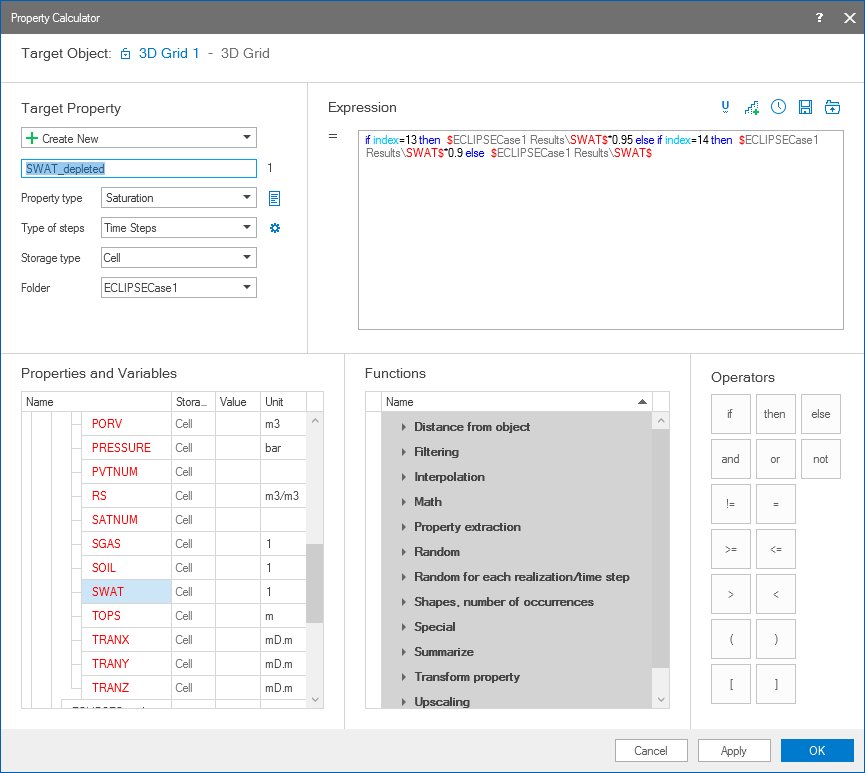Open the Folder dropdown showing ECLIPSECase1

click(x=179, y=288)
